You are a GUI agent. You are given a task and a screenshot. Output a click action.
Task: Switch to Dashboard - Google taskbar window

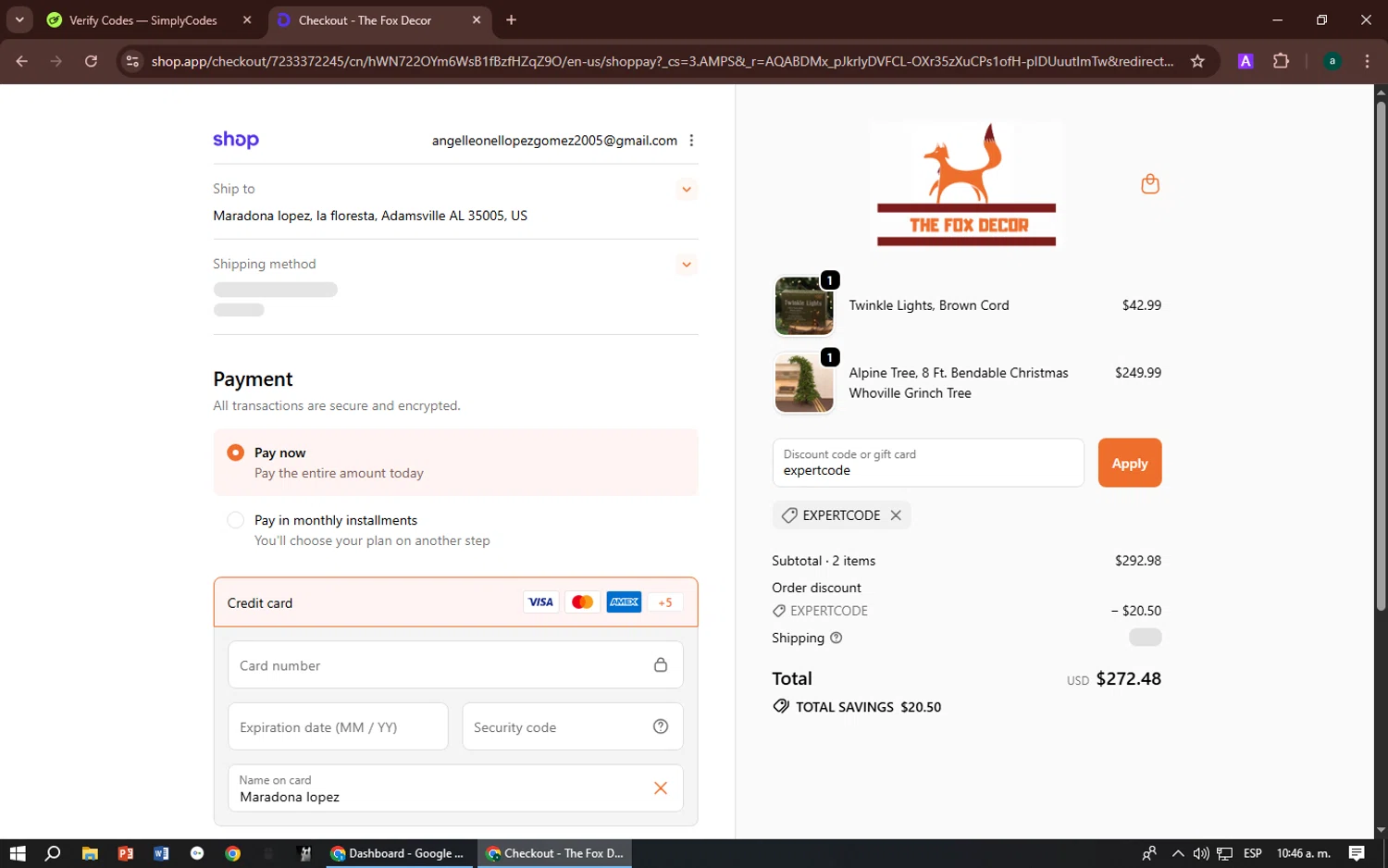tap(398, 853)
